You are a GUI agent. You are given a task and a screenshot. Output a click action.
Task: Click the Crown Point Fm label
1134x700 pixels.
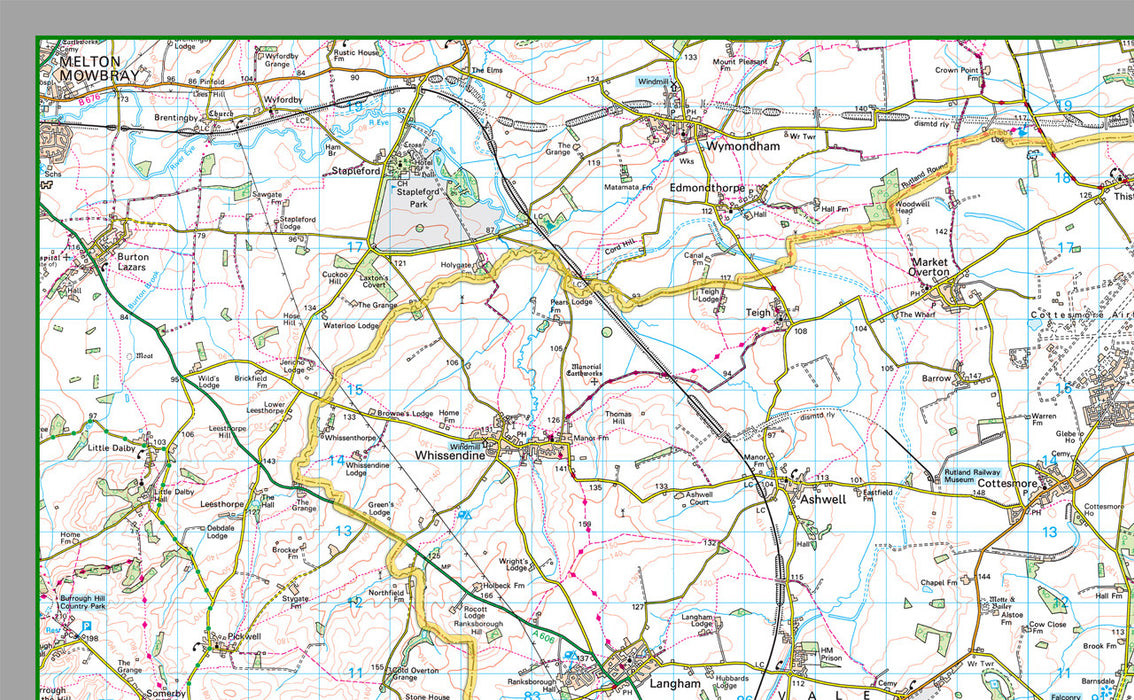[x=956, y=74]
